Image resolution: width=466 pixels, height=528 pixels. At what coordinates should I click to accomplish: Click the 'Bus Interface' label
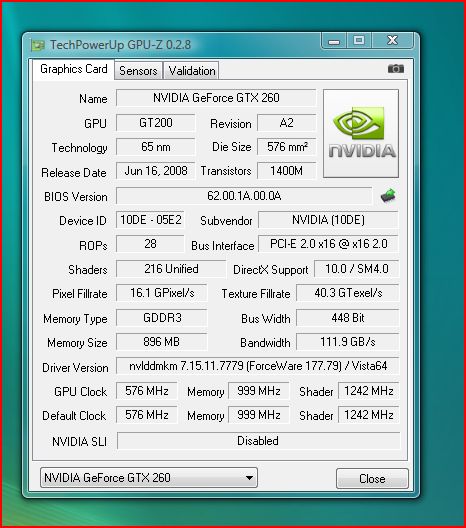coord(223,246)
